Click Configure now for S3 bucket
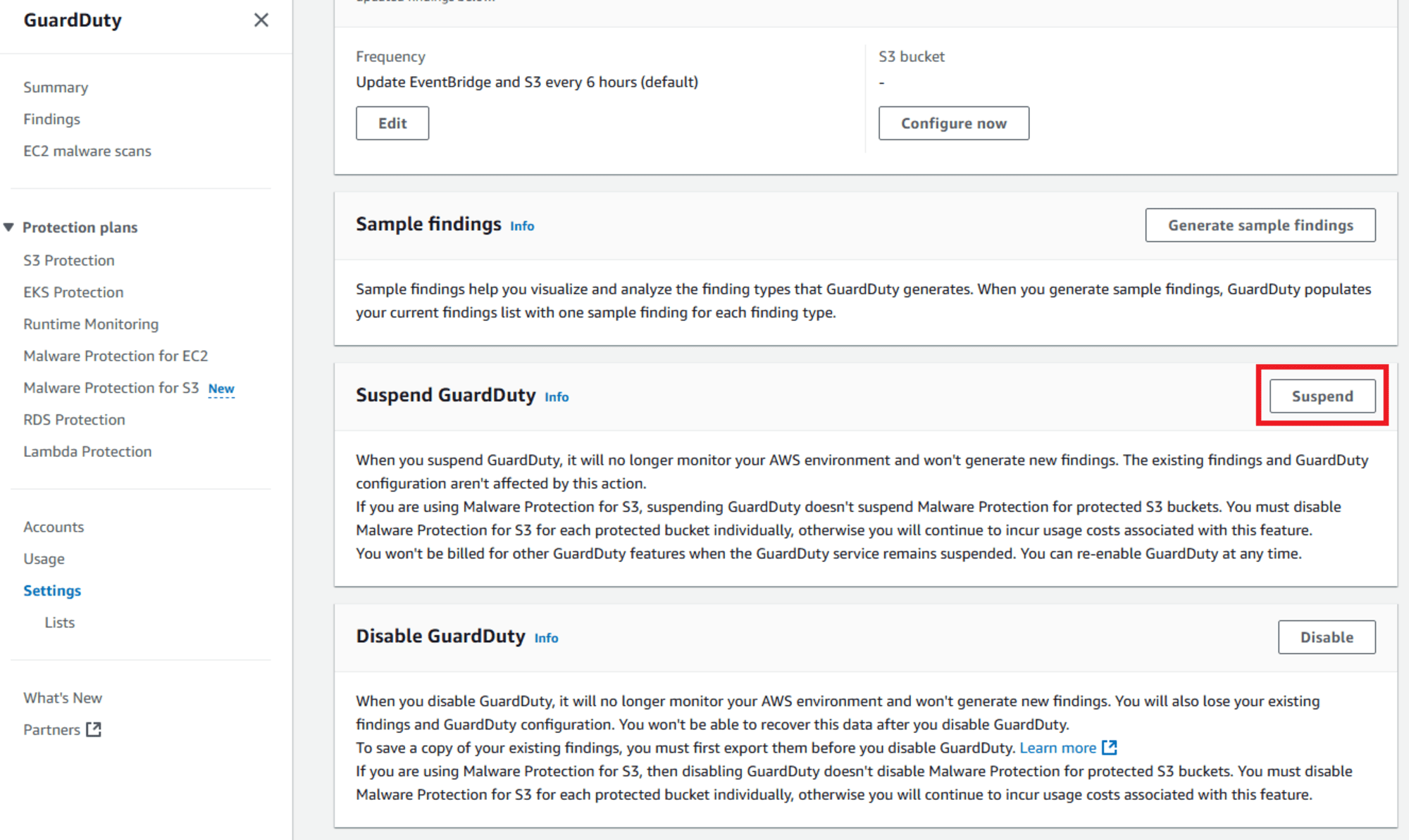This screenshot has width=1409, height=840. coord(953,123)
